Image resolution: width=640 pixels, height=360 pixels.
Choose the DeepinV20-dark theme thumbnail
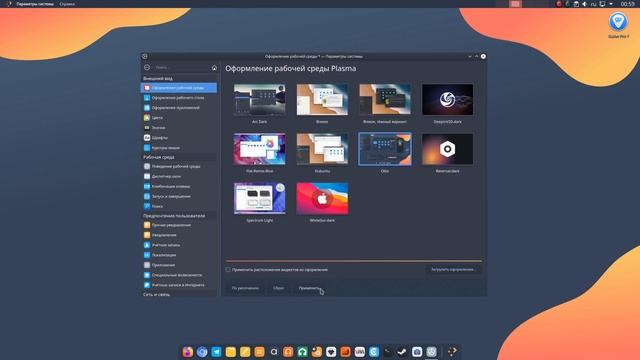click(x=447, y=100)
